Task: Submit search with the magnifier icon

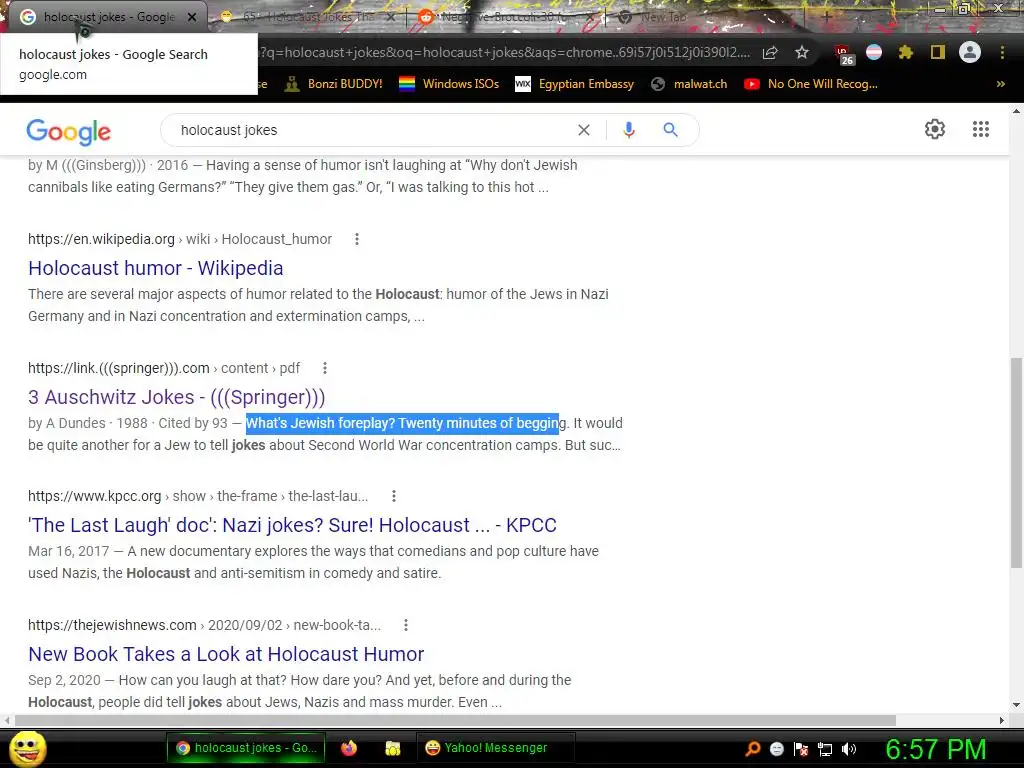Action: click(x=670, y=130)
